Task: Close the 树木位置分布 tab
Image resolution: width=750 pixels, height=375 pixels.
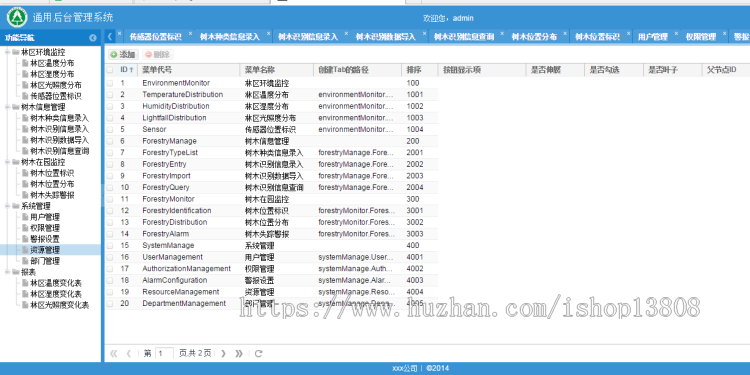Action: tap(565, 34)
